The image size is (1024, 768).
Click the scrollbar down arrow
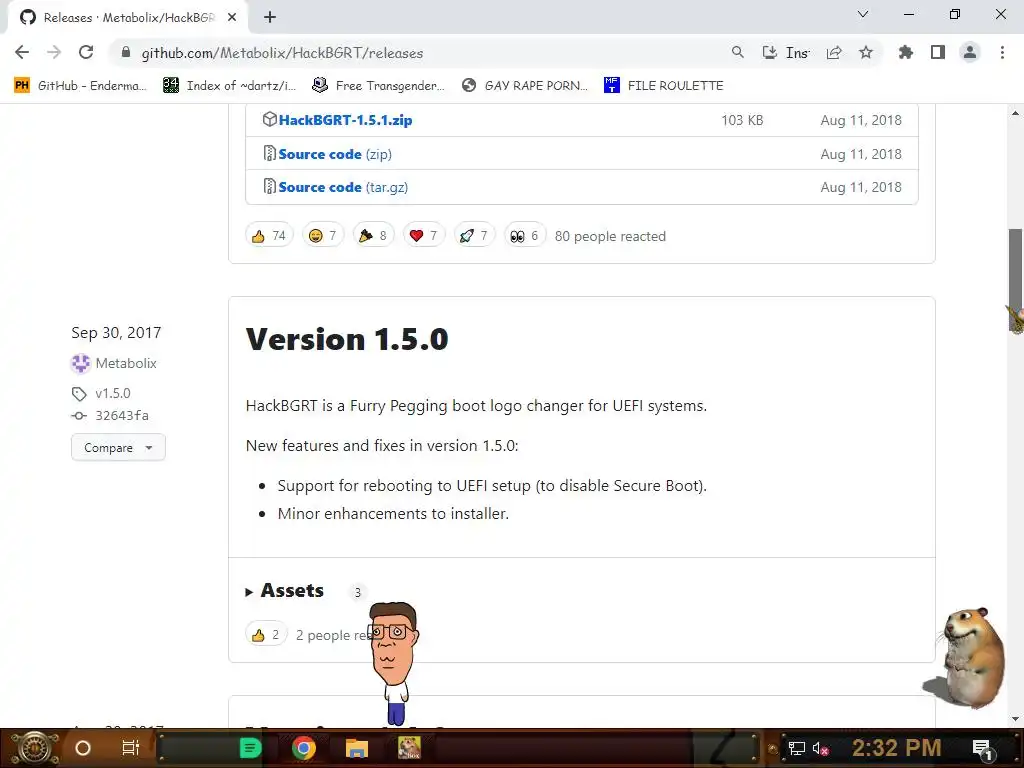point(1016,719)
